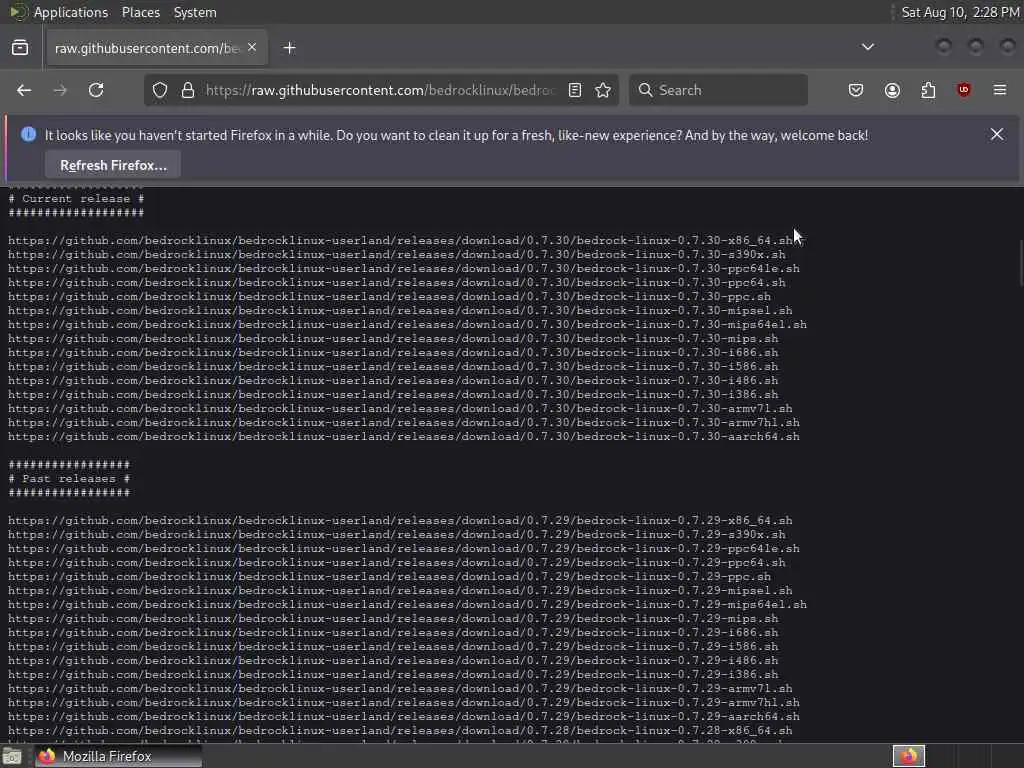The height and width of the screenshot is (768, 1024).
Task: Open Firefox account icon
Action: point(892,90)
